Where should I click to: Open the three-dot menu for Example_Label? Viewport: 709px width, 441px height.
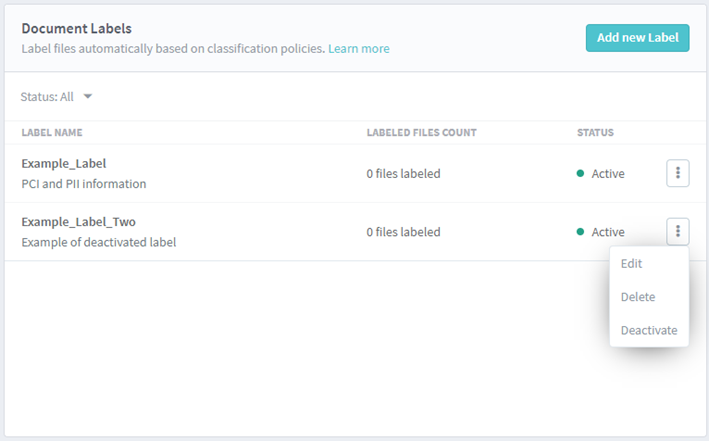pos(677,173)
